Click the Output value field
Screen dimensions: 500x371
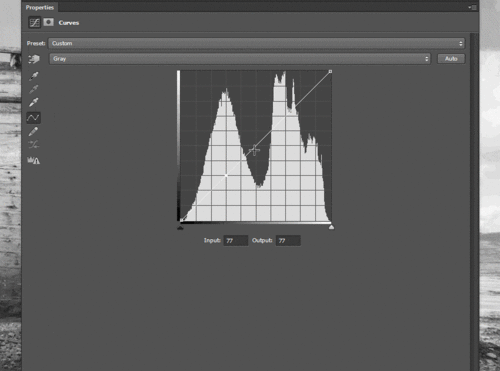pos(288,240)
